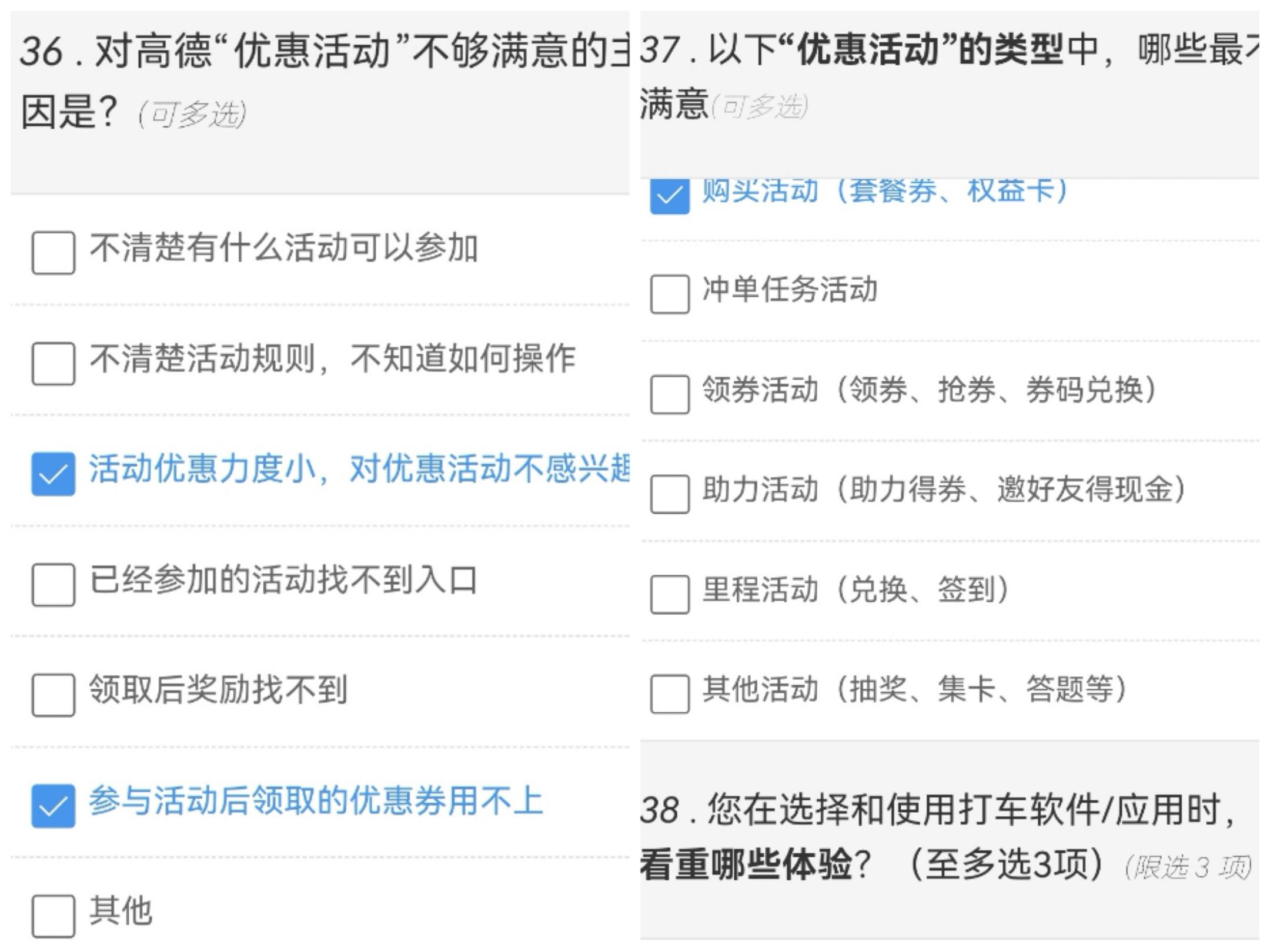Click the '里程活动（兑换、签到）' option text
Screen dimensions: 1270x952
855,589
